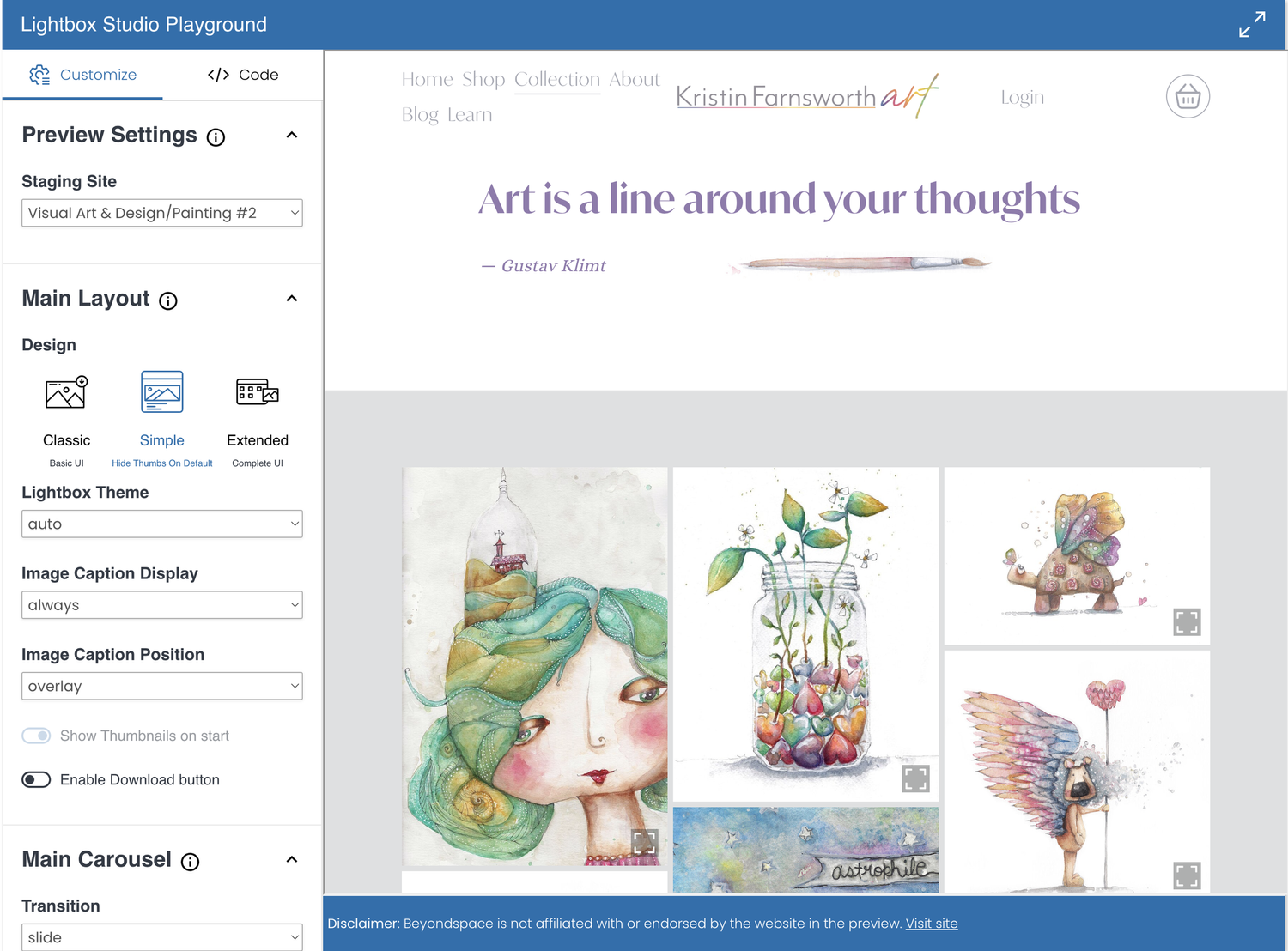Toggle Show Thumbnails on start switch
The image size is (1288, 951).
tap(36, 736)
